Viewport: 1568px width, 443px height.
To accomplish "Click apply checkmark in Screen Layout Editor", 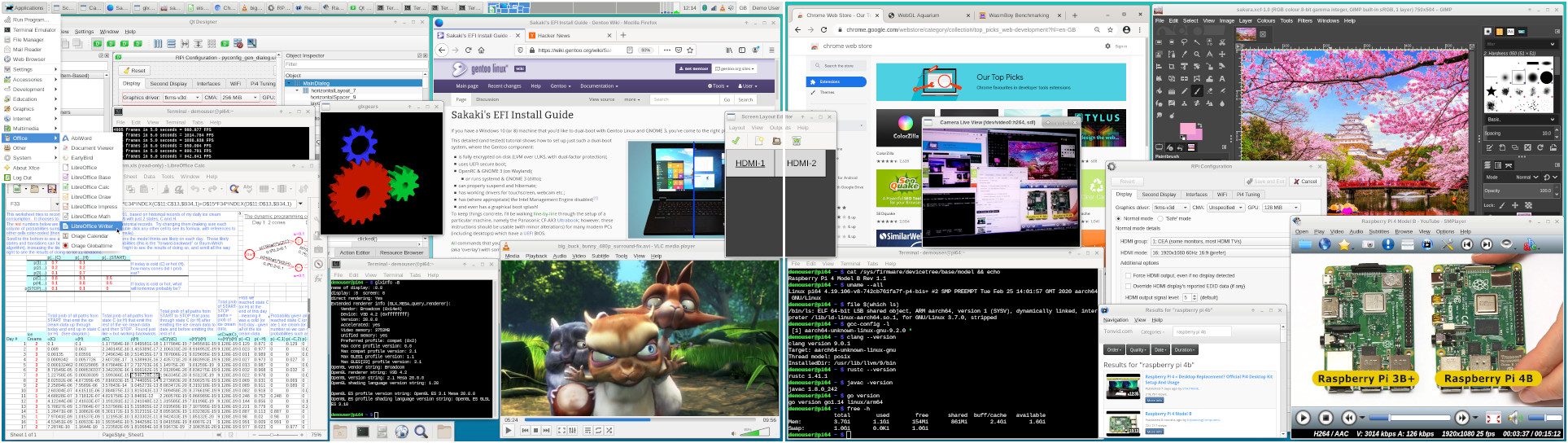I will tap(736, 141).
